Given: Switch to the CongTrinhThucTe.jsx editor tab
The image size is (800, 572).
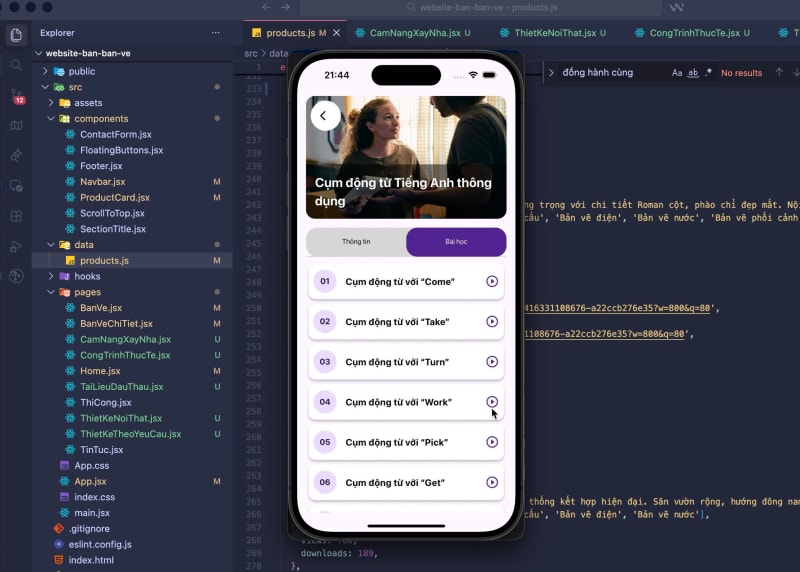Looking at the screenshot, I should 694,33.
